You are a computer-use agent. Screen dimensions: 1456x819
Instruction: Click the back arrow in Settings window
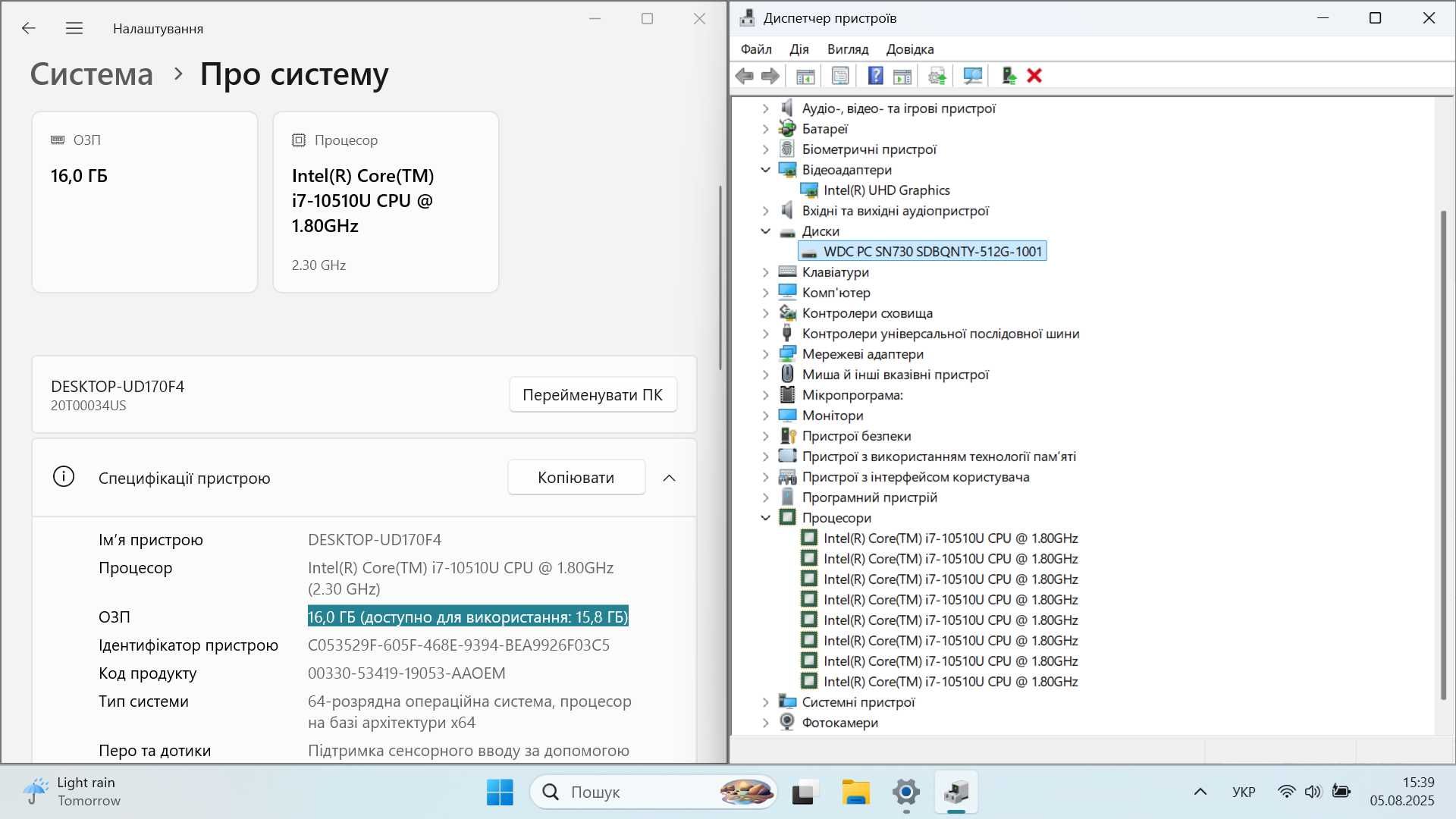coord(29,28)
